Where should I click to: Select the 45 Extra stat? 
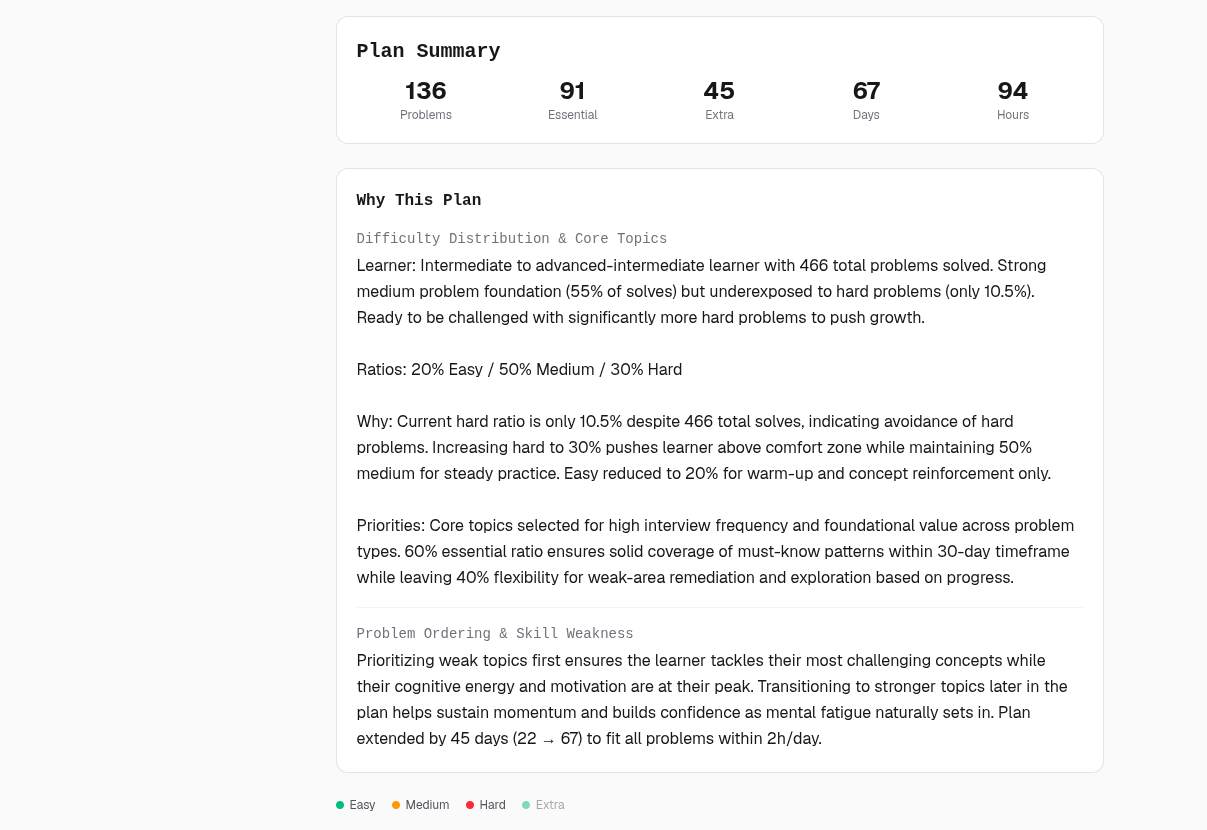click(x=719, y=100)
